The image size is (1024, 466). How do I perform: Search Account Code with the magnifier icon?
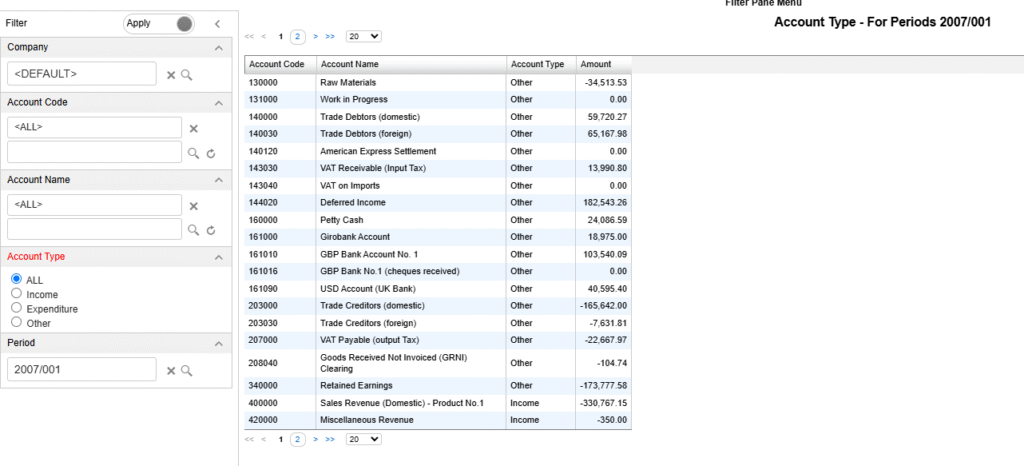pos(193,153)
